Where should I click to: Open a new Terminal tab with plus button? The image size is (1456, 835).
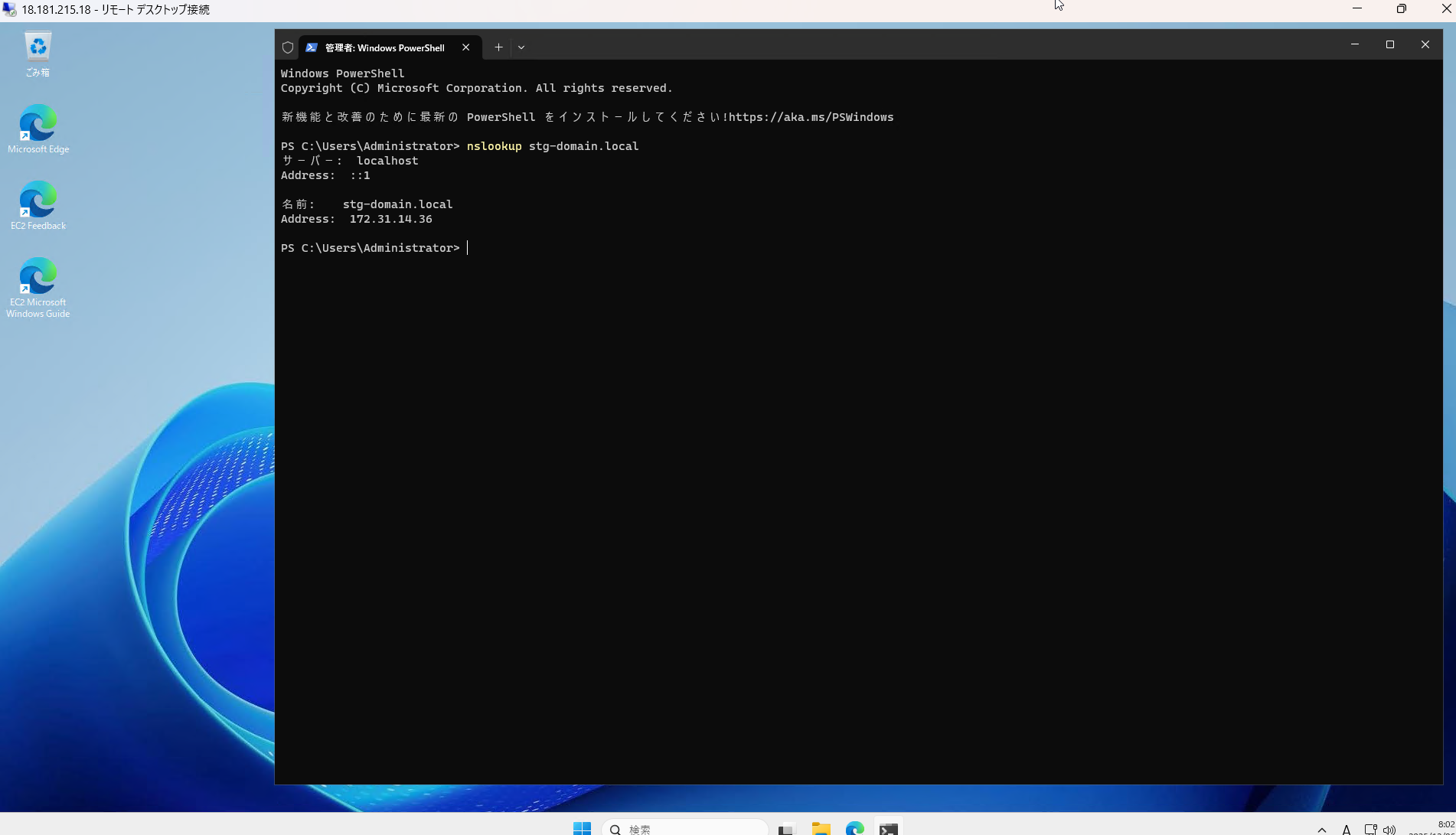tap(498, 47)
